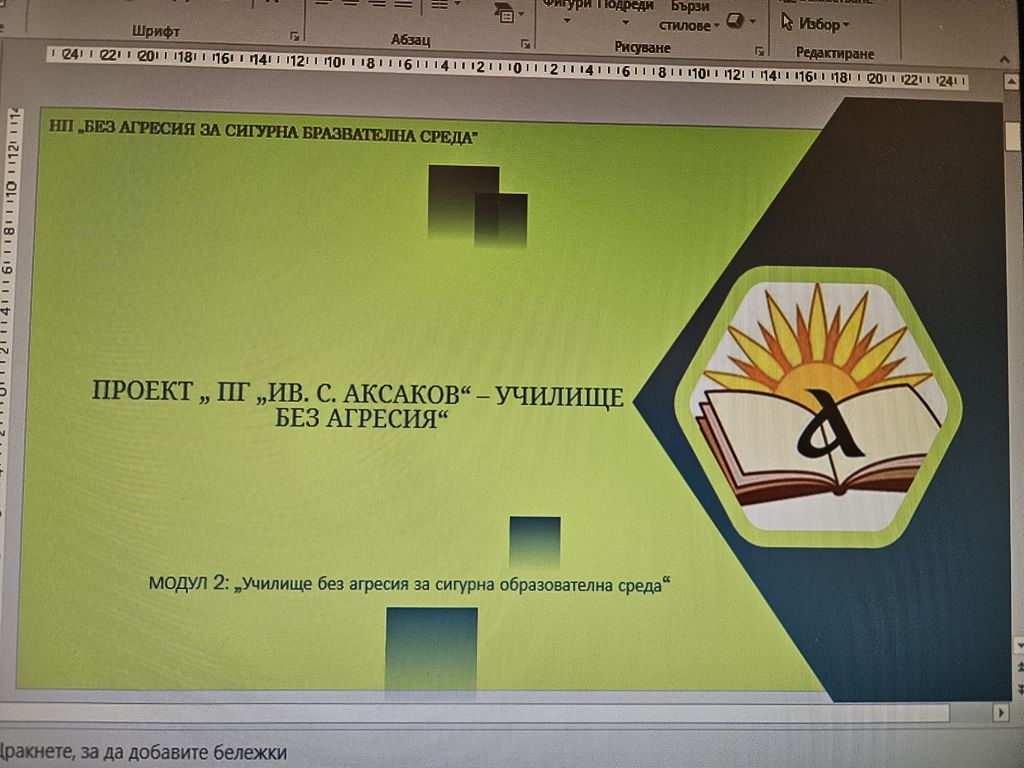
Task: Click the scroll up arrow of vertical scrollbar
Action: tap(1010, 82)
